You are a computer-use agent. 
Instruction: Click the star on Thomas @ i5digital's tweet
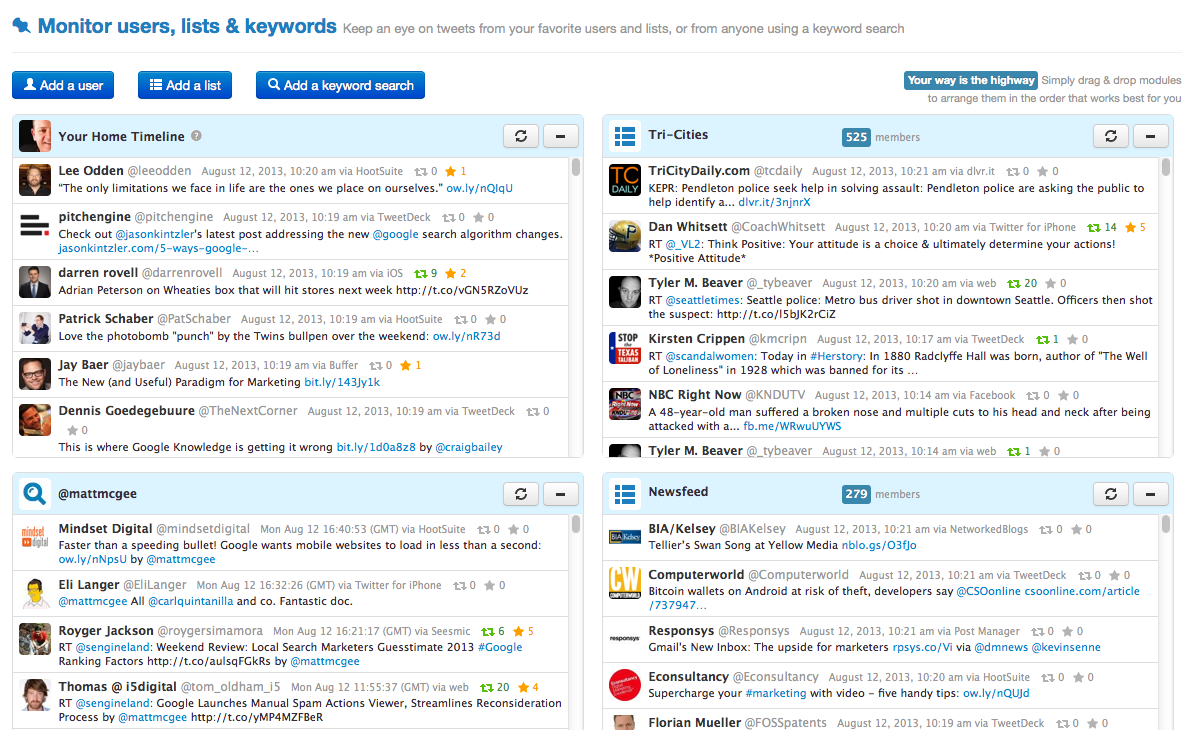click(x=524, y=688)
